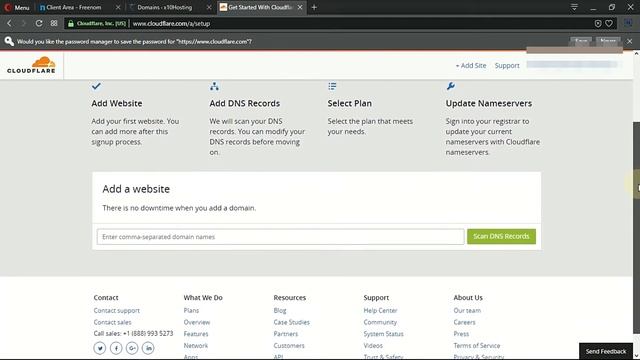Go forward to next page
Image resolution: width=640 pixels, height=360 pixels.
(x=23, y=23)
